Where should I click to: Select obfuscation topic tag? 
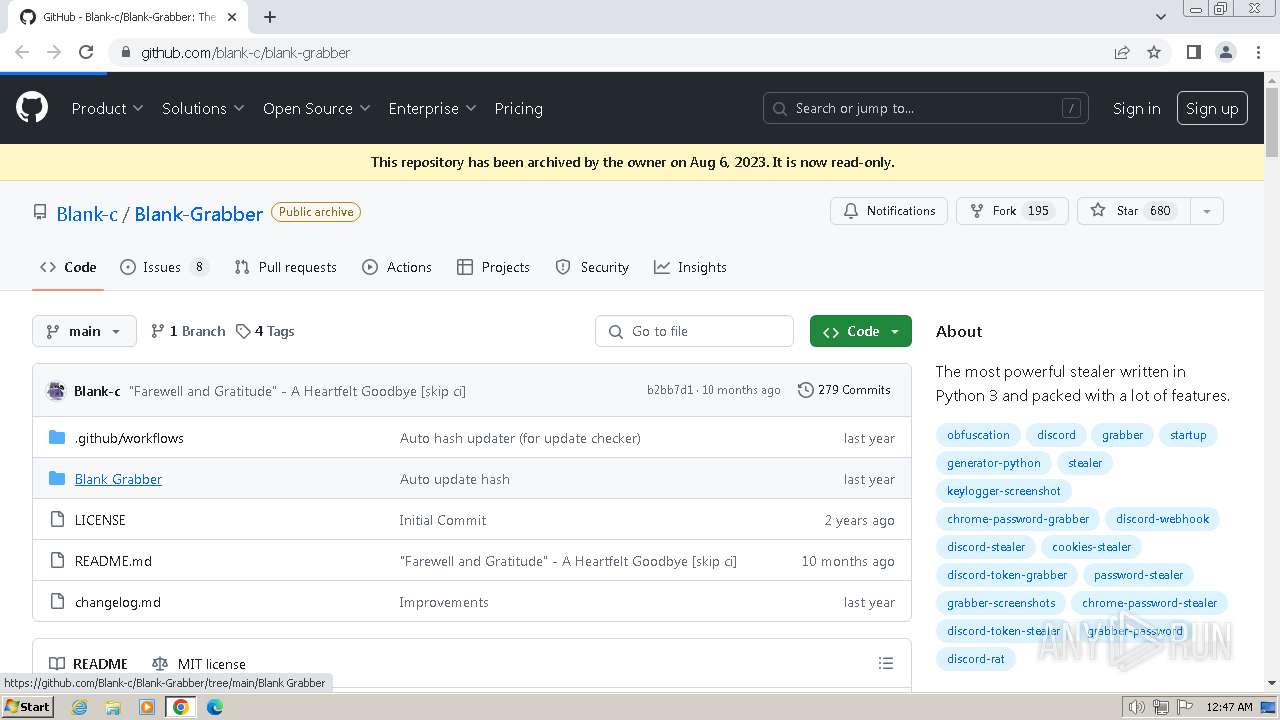click(x=978, y=435)
